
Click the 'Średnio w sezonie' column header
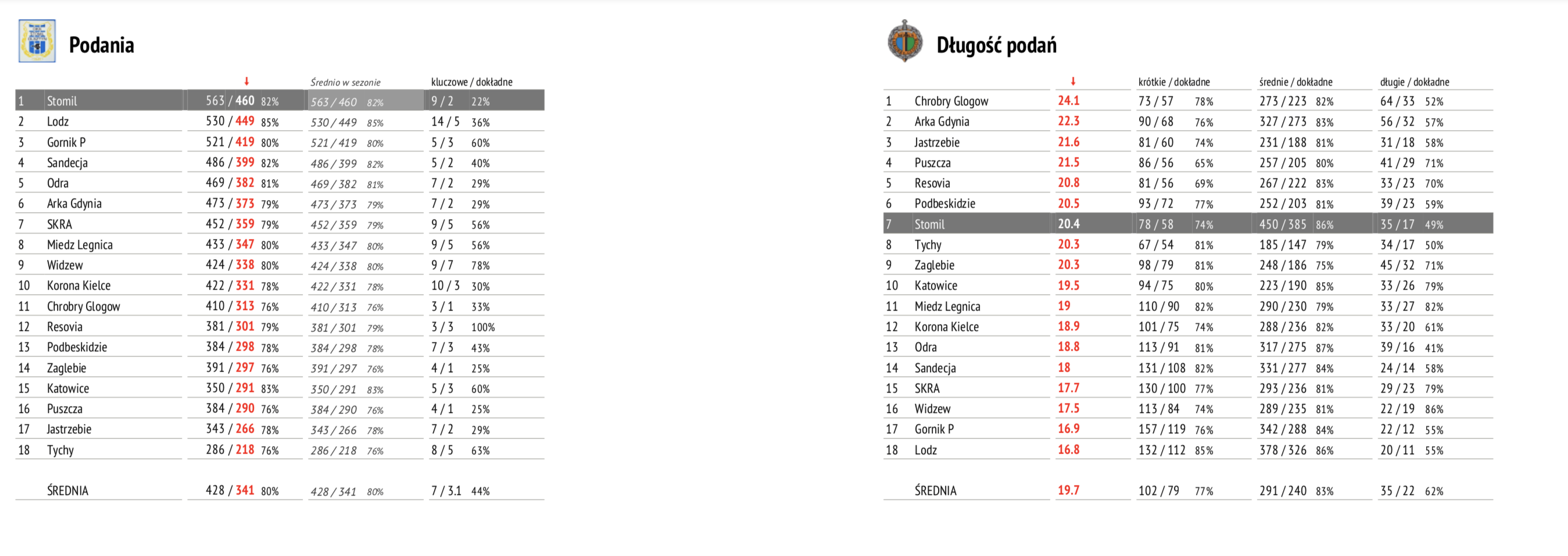coord(345,82)
